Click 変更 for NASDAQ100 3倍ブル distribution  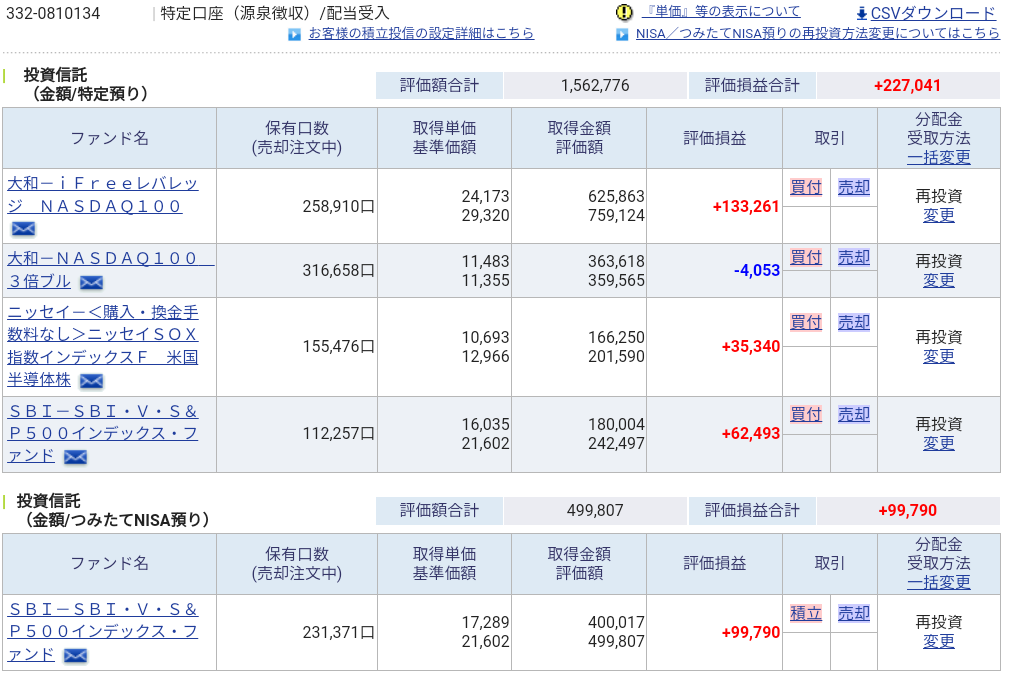938,280
